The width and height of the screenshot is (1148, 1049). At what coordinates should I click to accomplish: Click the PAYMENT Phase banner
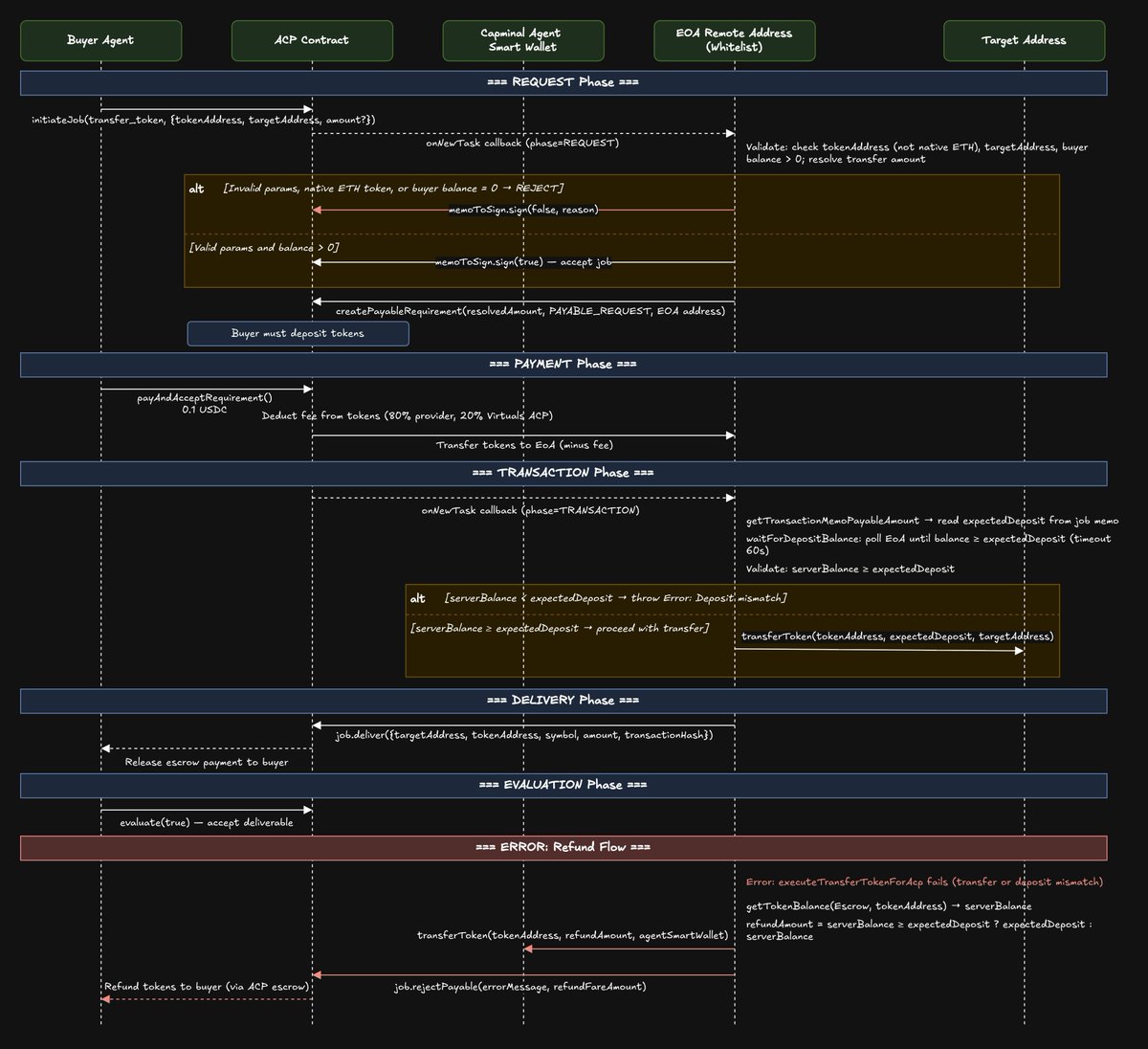click(563, 365)
